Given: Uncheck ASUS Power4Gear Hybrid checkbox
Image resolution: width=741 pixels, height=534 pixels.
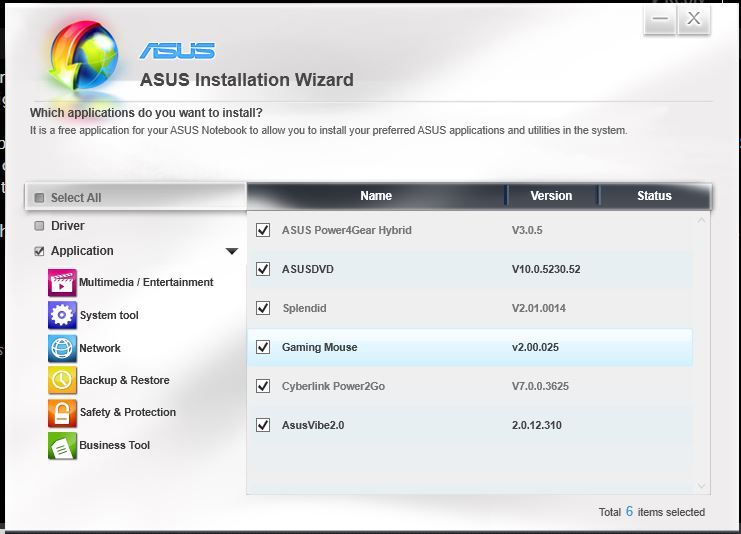Looking at the screenshot, I should pos(263,230).
